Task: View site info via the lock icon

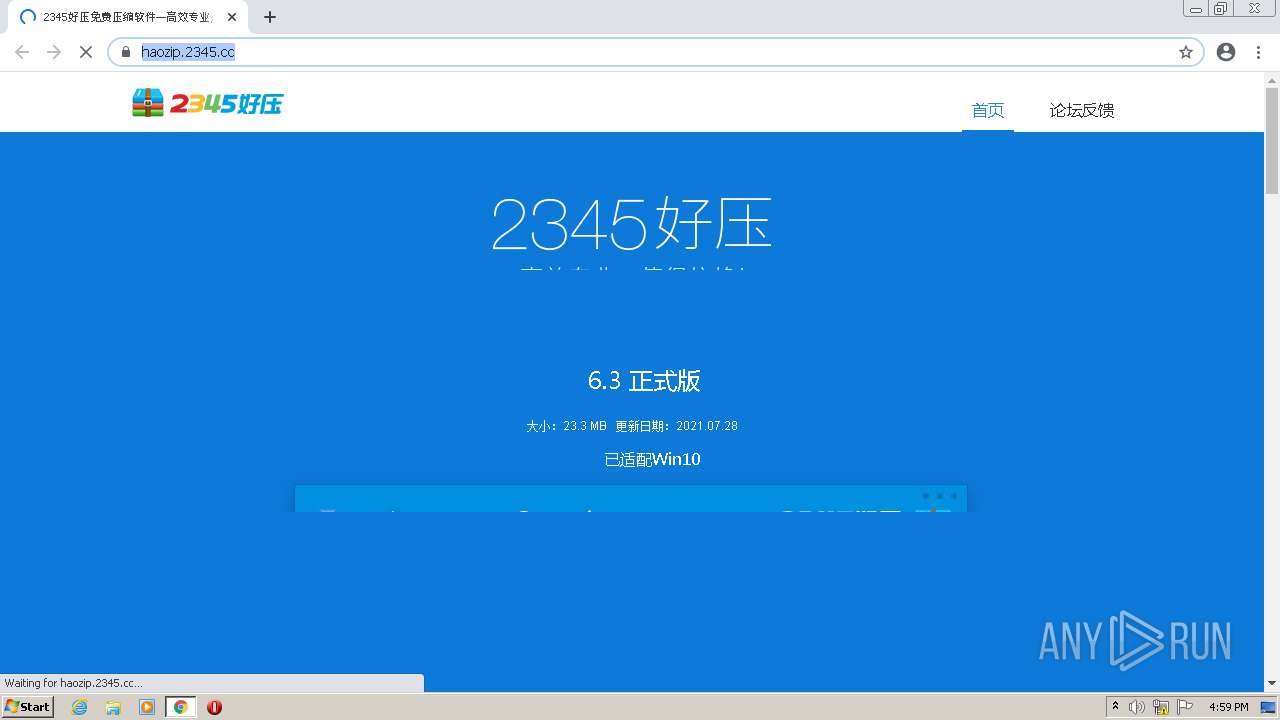Action: tap(126, 52)
